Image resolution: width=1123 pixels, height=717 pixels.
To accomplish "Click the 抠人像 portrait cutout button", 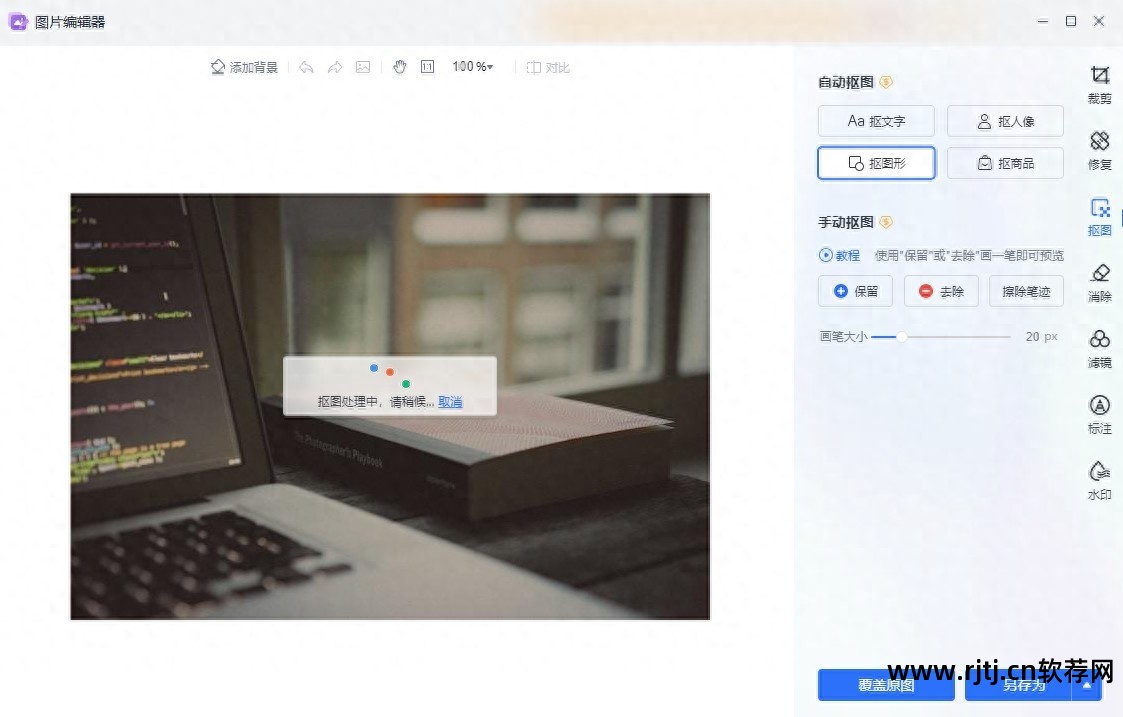I will click(1006, 121).
